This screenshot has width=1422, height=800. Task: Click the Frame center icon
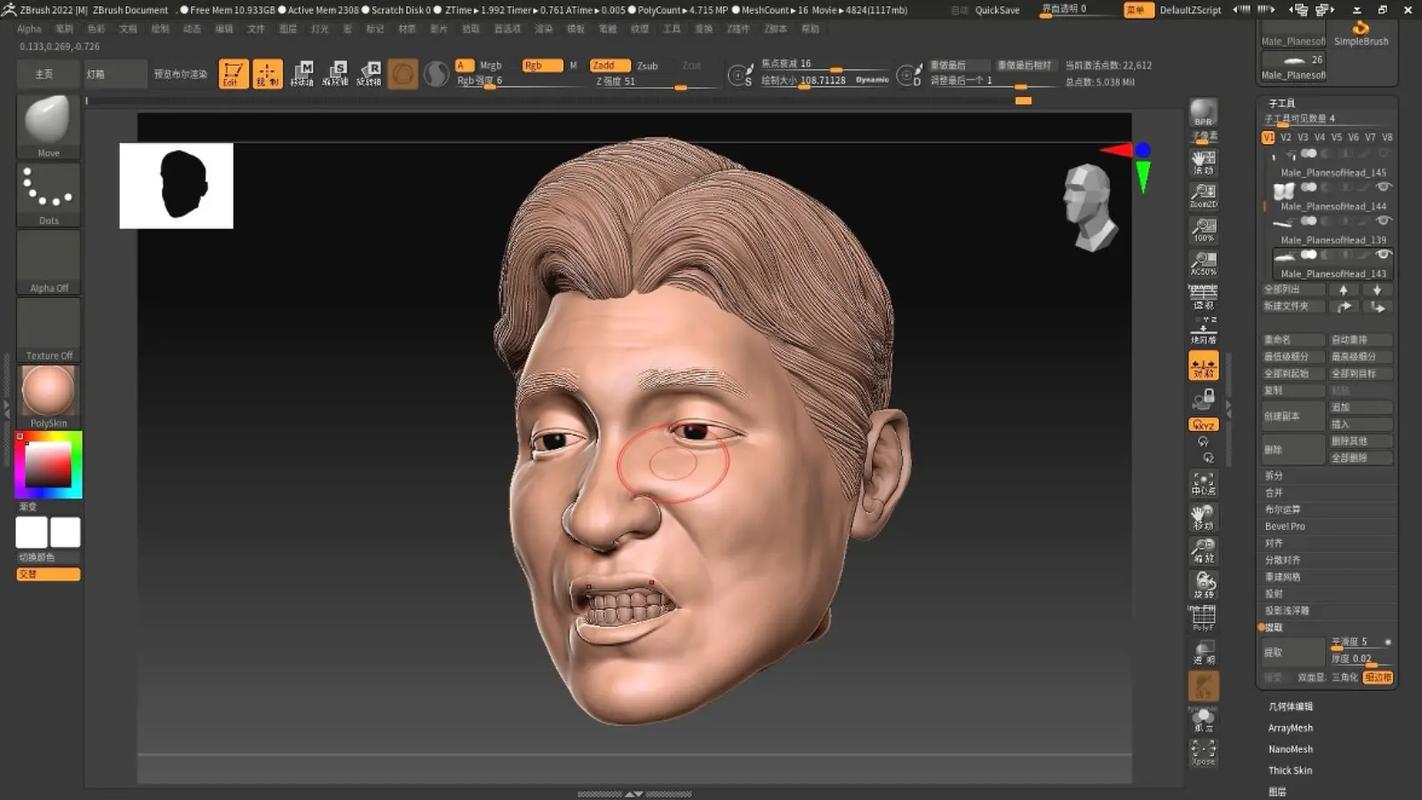[1204, 484]
